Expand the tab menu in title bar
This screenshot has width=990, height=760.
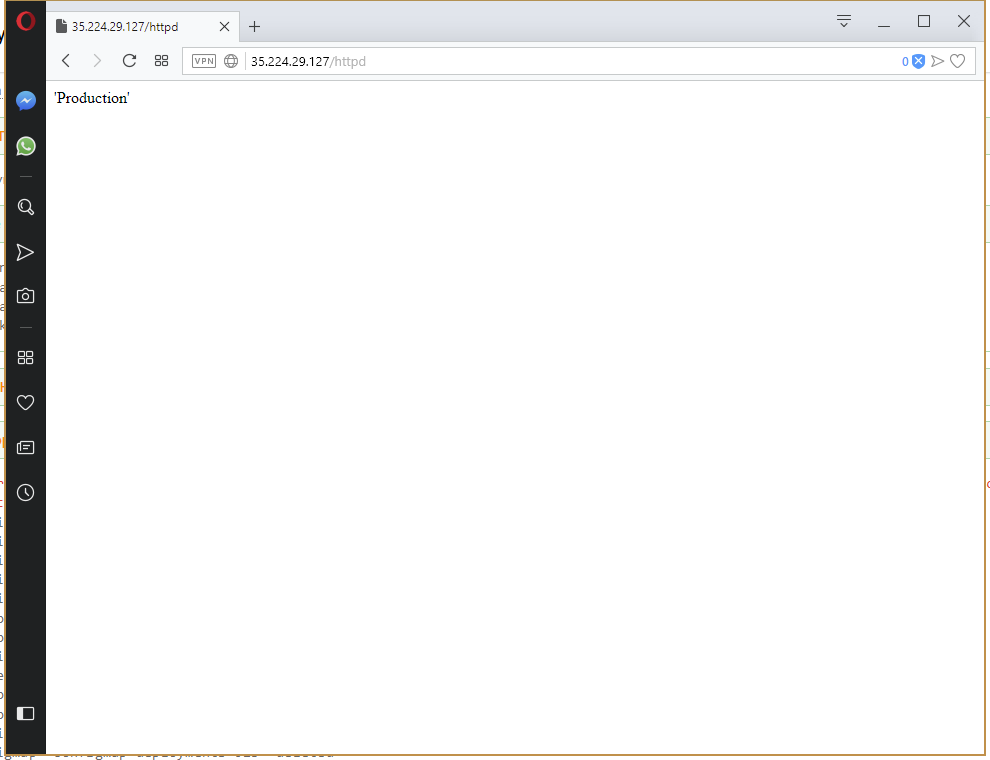[x=844, y=21]
